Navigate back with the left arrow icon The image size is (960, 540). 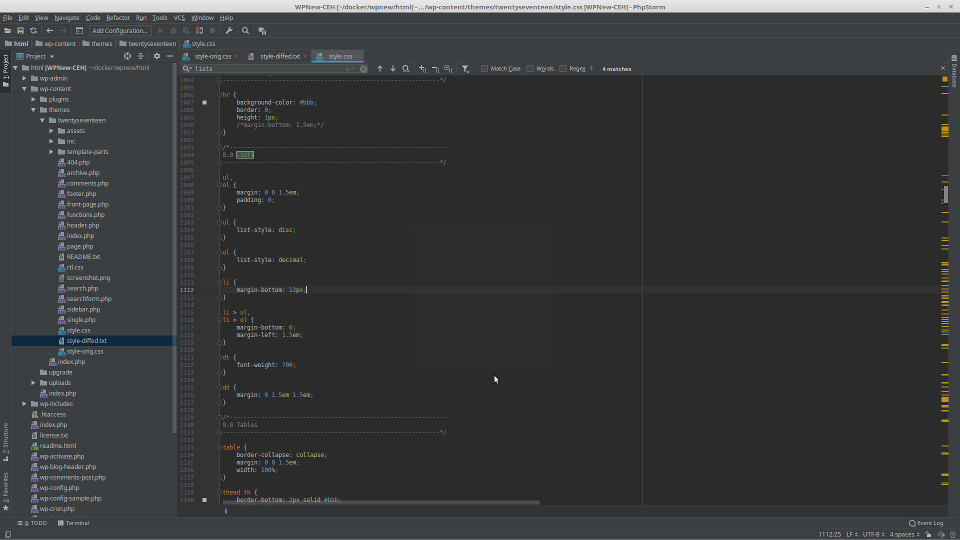point(50,31)
